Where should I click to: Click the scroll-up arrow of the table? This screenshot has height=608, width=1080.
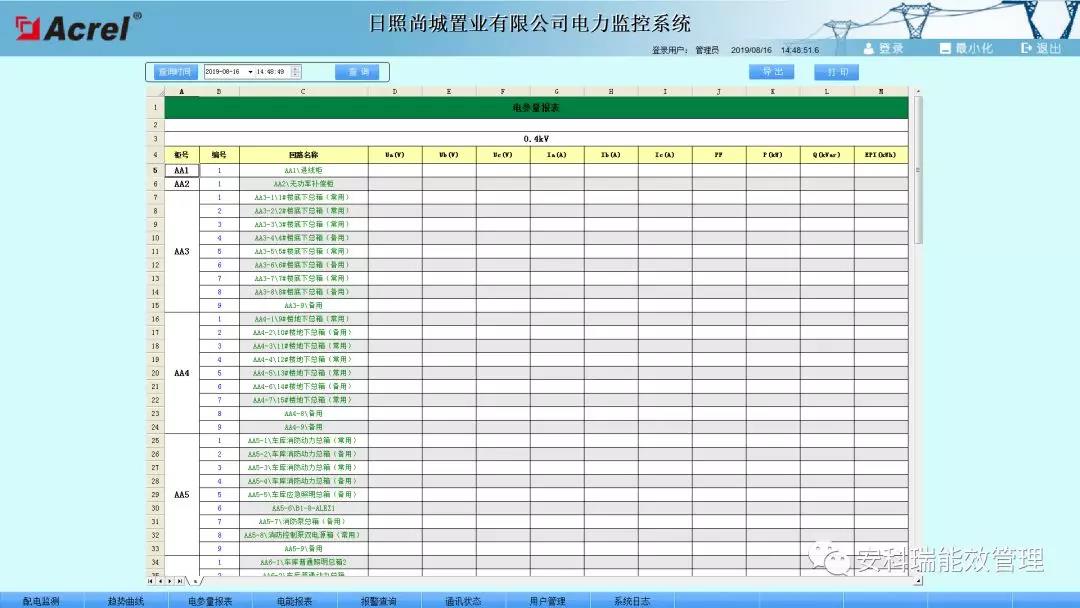click(918, 91)
